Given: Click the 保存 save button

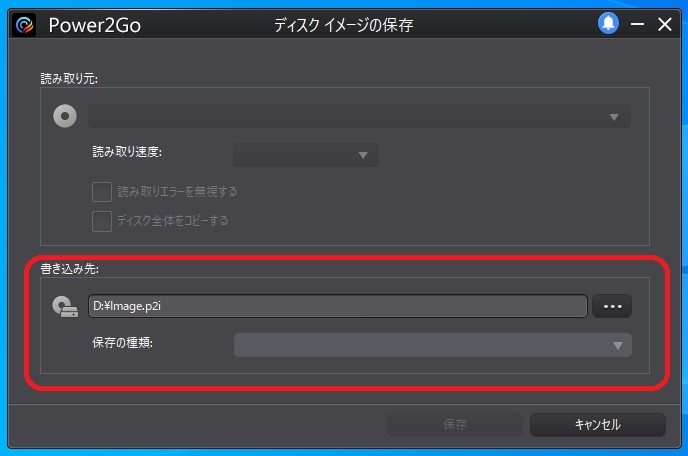Looking at the screenshot, I should click(x=455, y=424).
